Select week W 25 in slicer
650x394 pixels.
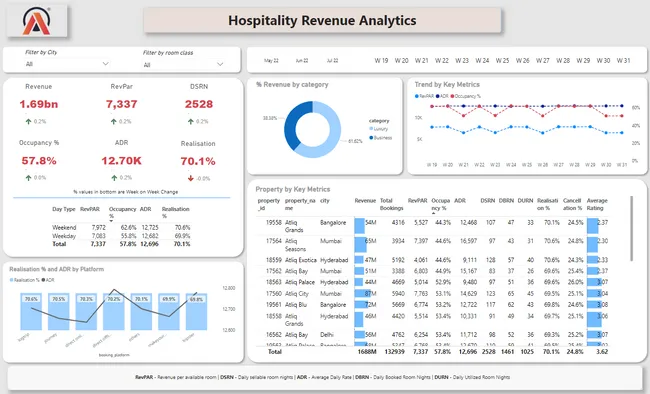pyautogui.click(x=502, y=61)
